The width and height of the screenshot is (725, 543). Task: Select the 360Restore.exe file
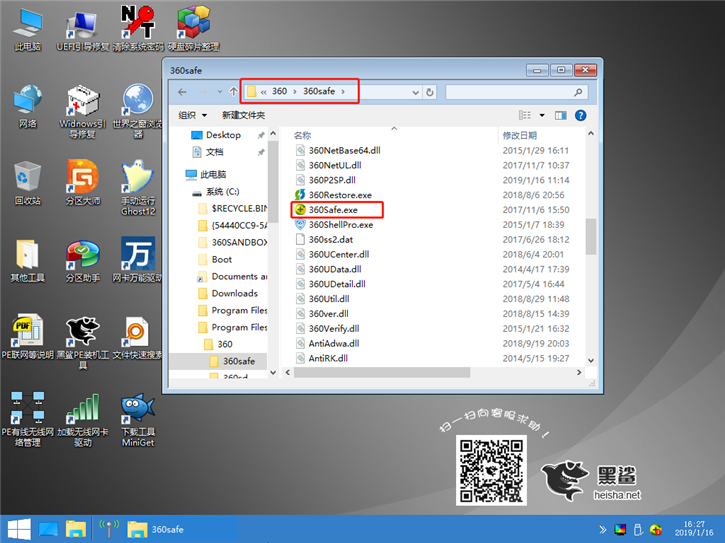pyautogui.click(x=339, y=195)
